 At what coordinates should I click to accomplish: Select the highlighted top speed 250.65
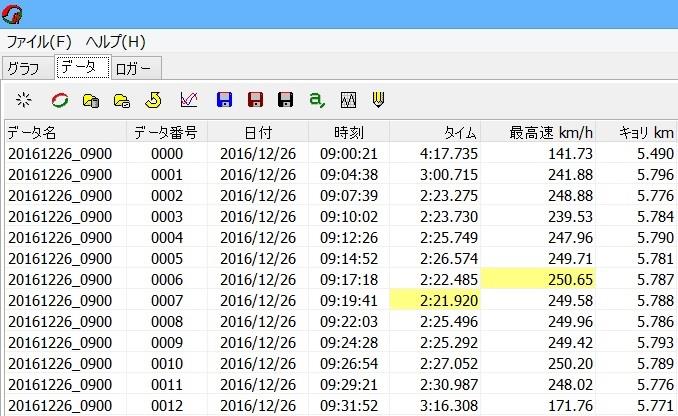coord(538,279)
